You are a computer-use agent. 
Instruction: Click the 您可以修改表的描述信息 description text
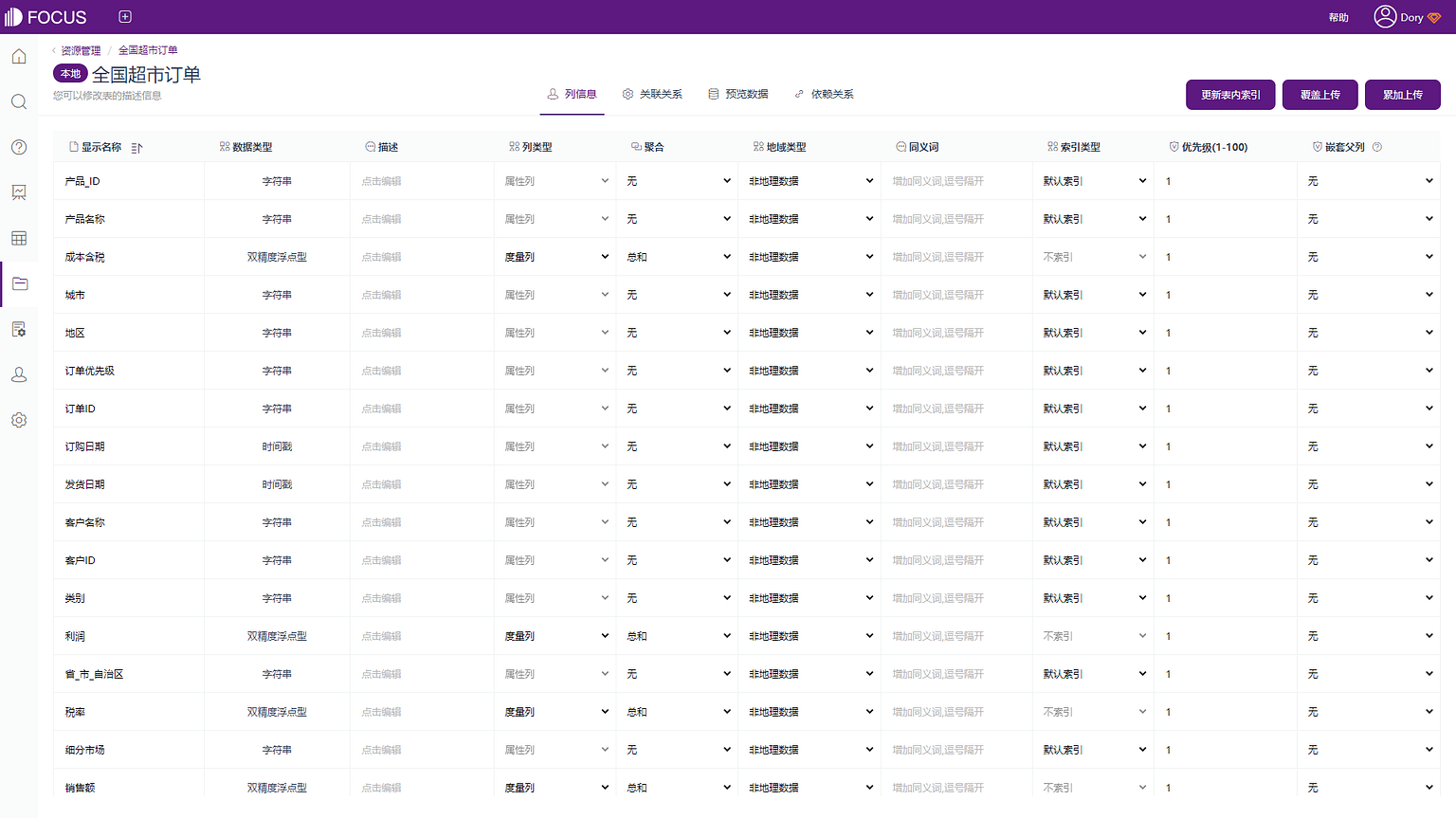coord(107,96)
